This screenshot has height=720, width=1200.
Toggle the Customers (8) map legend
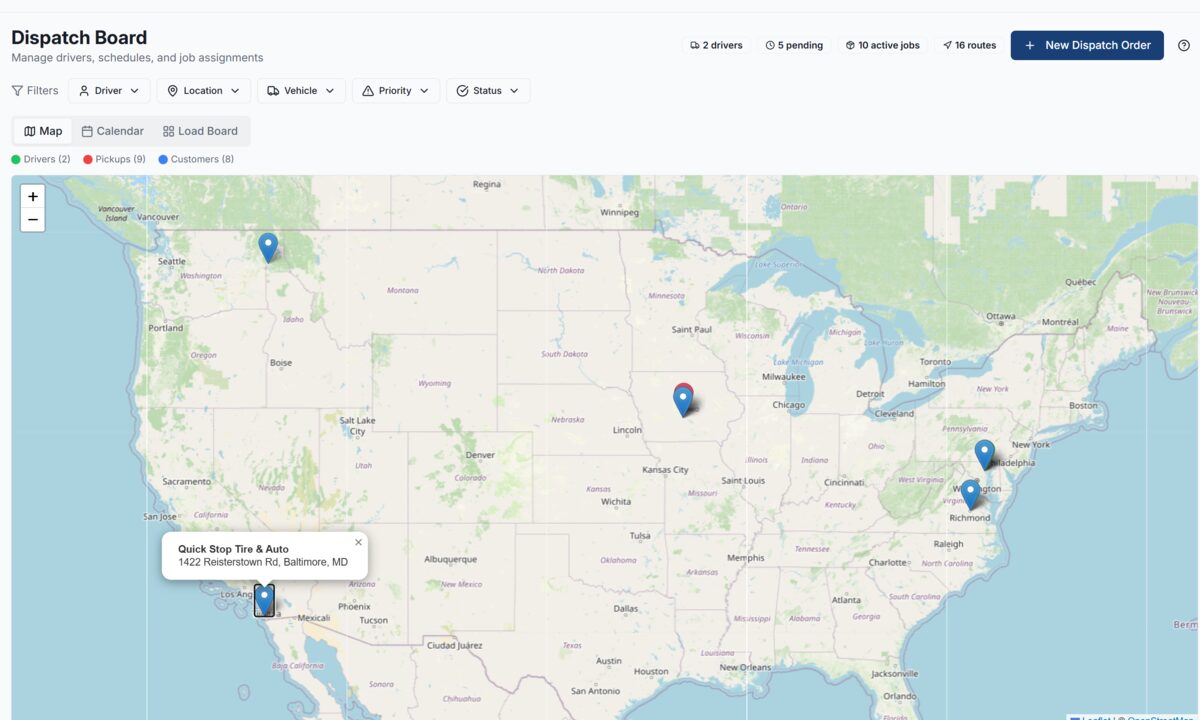pyautogui.click(x=196, y=159)
